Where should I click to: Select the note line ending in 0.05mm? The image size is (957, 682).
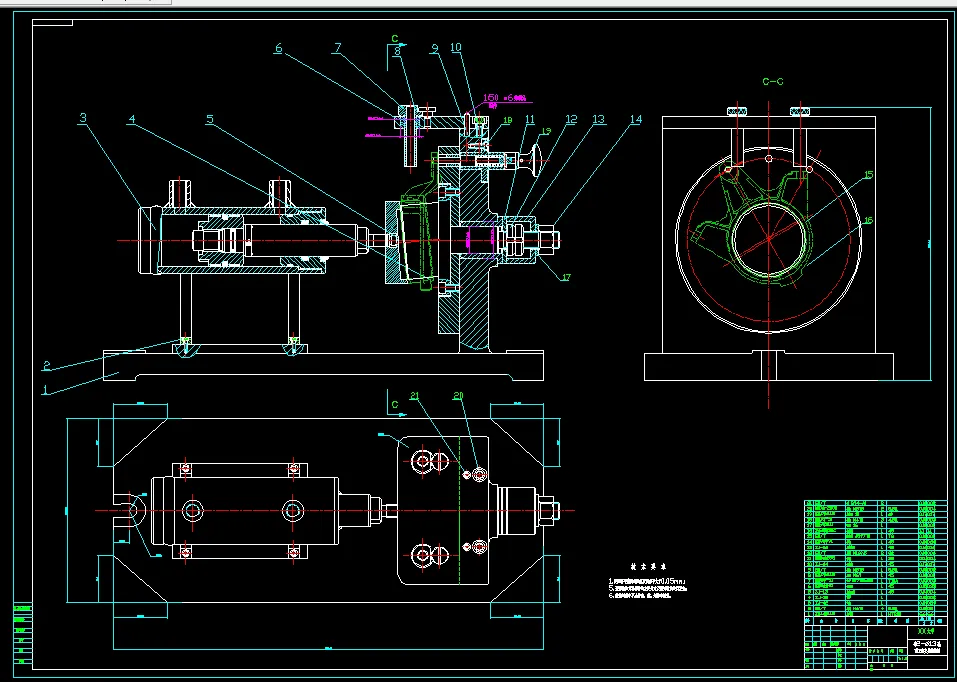647,581
